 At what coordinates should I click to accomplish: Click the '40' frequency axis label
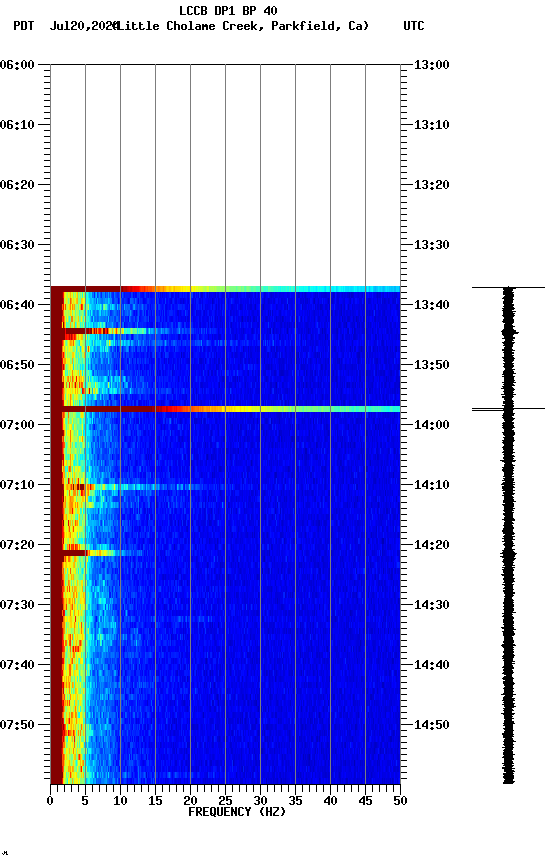click(330, 801)
